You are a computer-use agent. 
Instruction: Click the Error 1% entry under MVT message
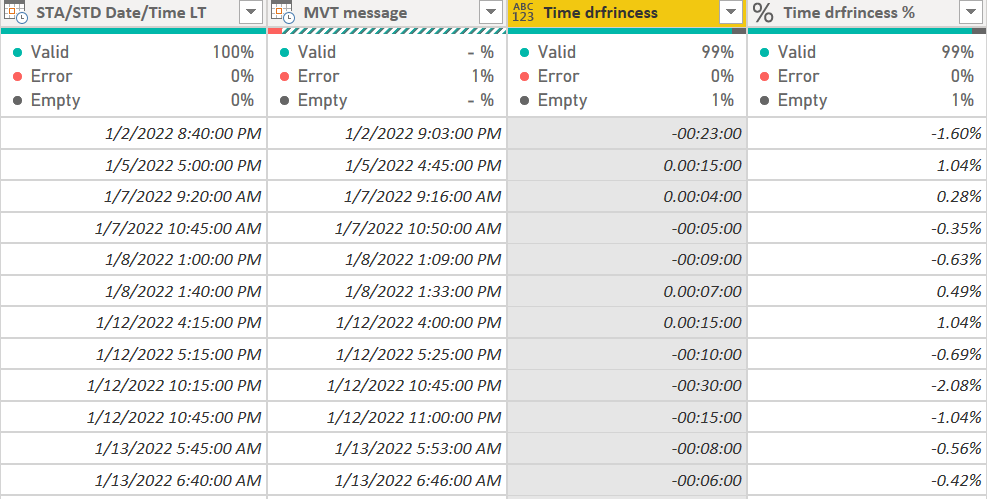pos(387,76)
